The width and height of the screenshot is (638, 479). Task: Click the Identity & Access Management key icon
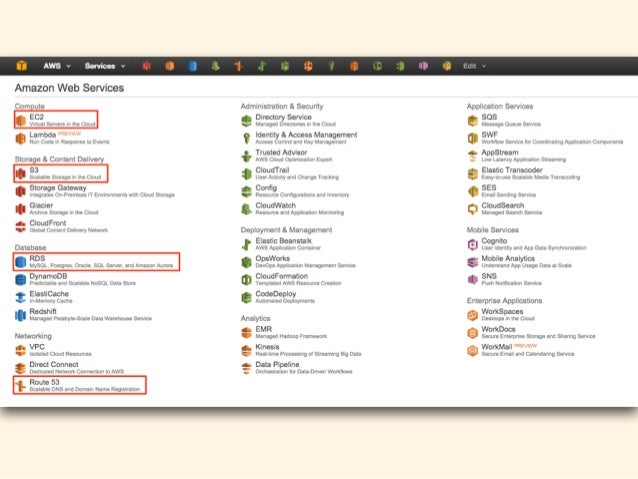tap(247, 138)
